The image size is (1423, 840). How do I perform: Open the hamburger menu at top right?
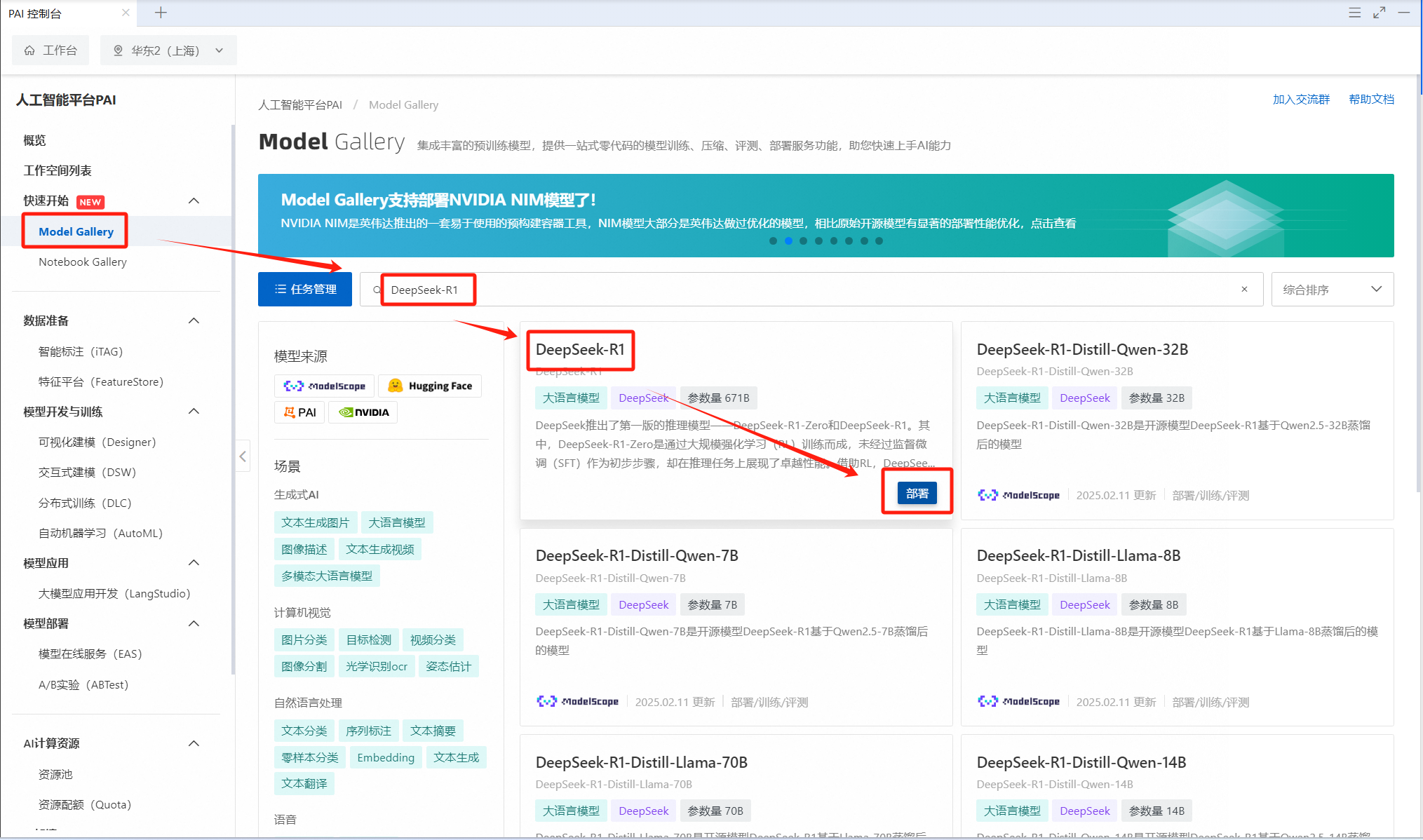point(1354,13)
